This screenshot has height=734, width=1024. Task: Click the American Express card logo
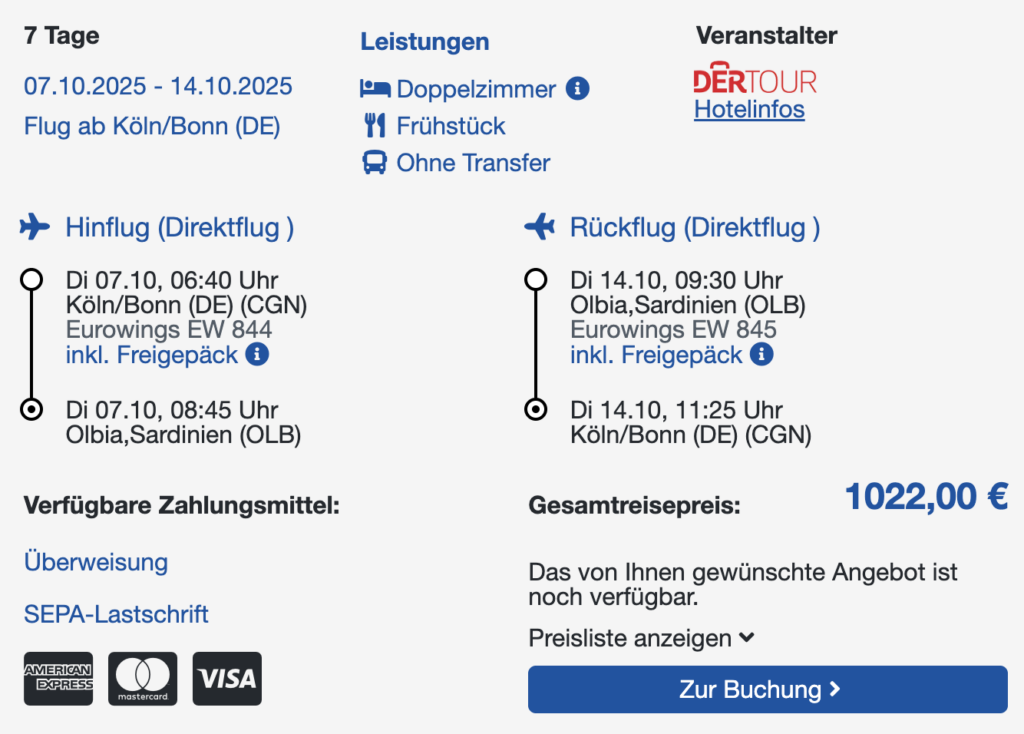click(x=58, y=678)
